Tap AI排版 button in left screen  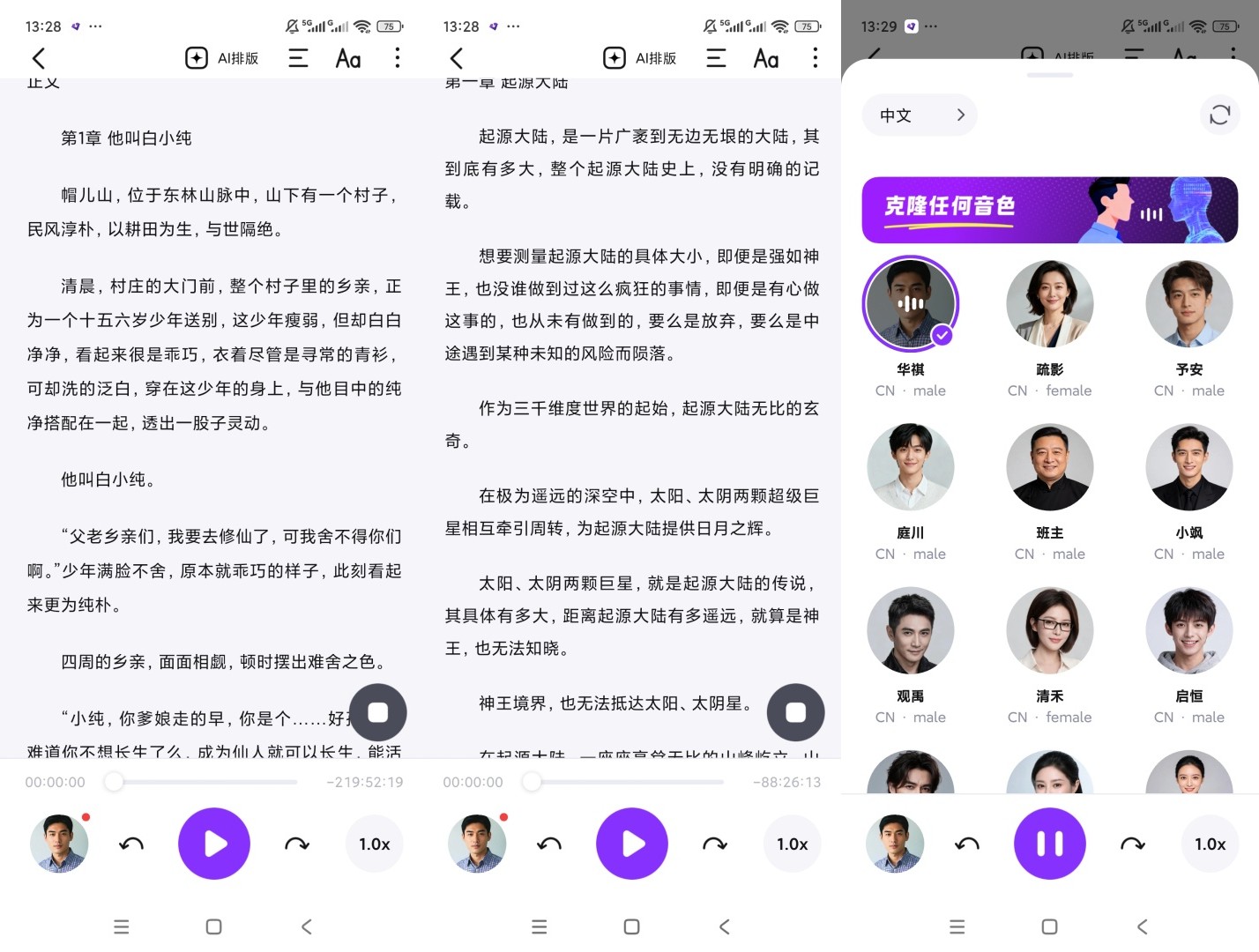[222, 58]
